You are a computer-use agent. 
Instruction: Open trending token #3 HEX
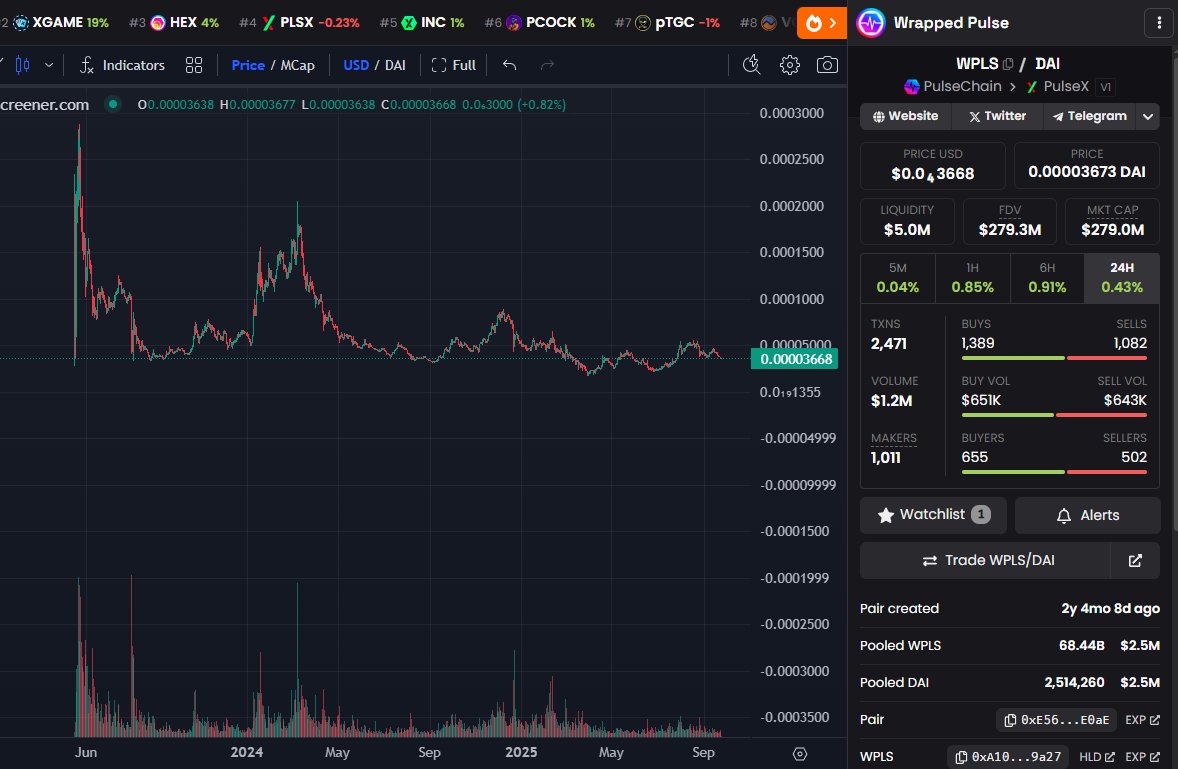click(x=174, y=23)
